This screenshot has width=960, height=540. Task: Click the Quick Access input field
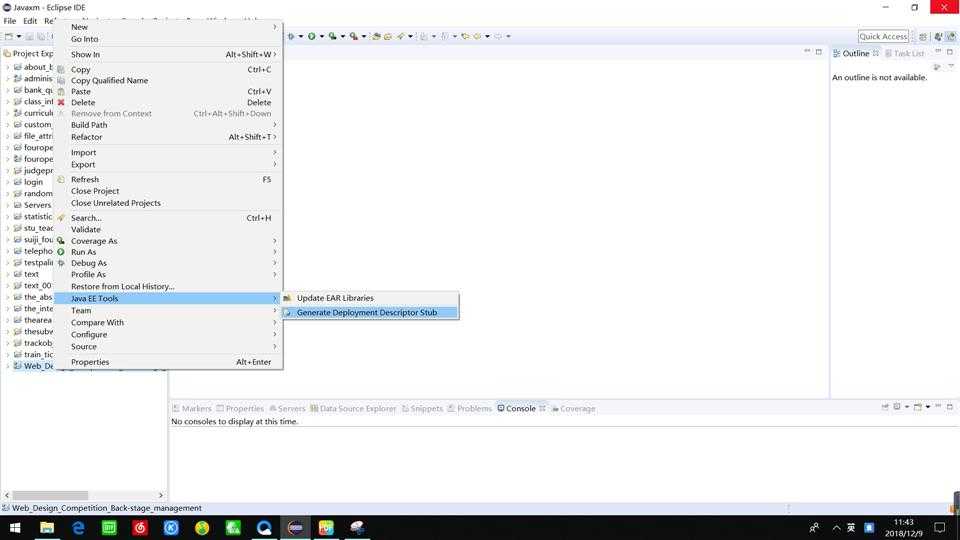(x=883, y=37)
